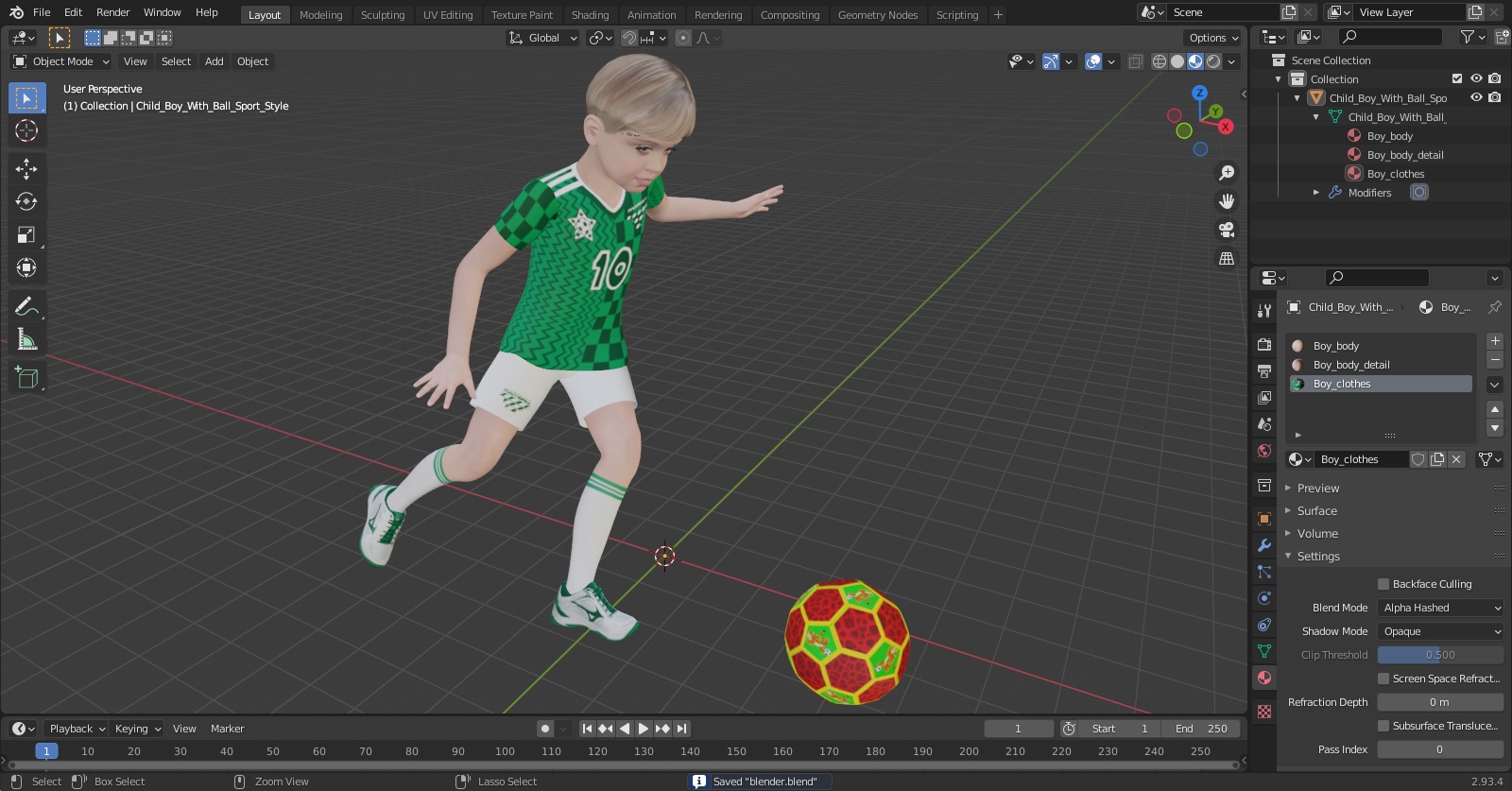Image resolution: width=1512 pixels, height=791 pixels.
Task: Expand the Volume panel
Action: coord(1317,534)
